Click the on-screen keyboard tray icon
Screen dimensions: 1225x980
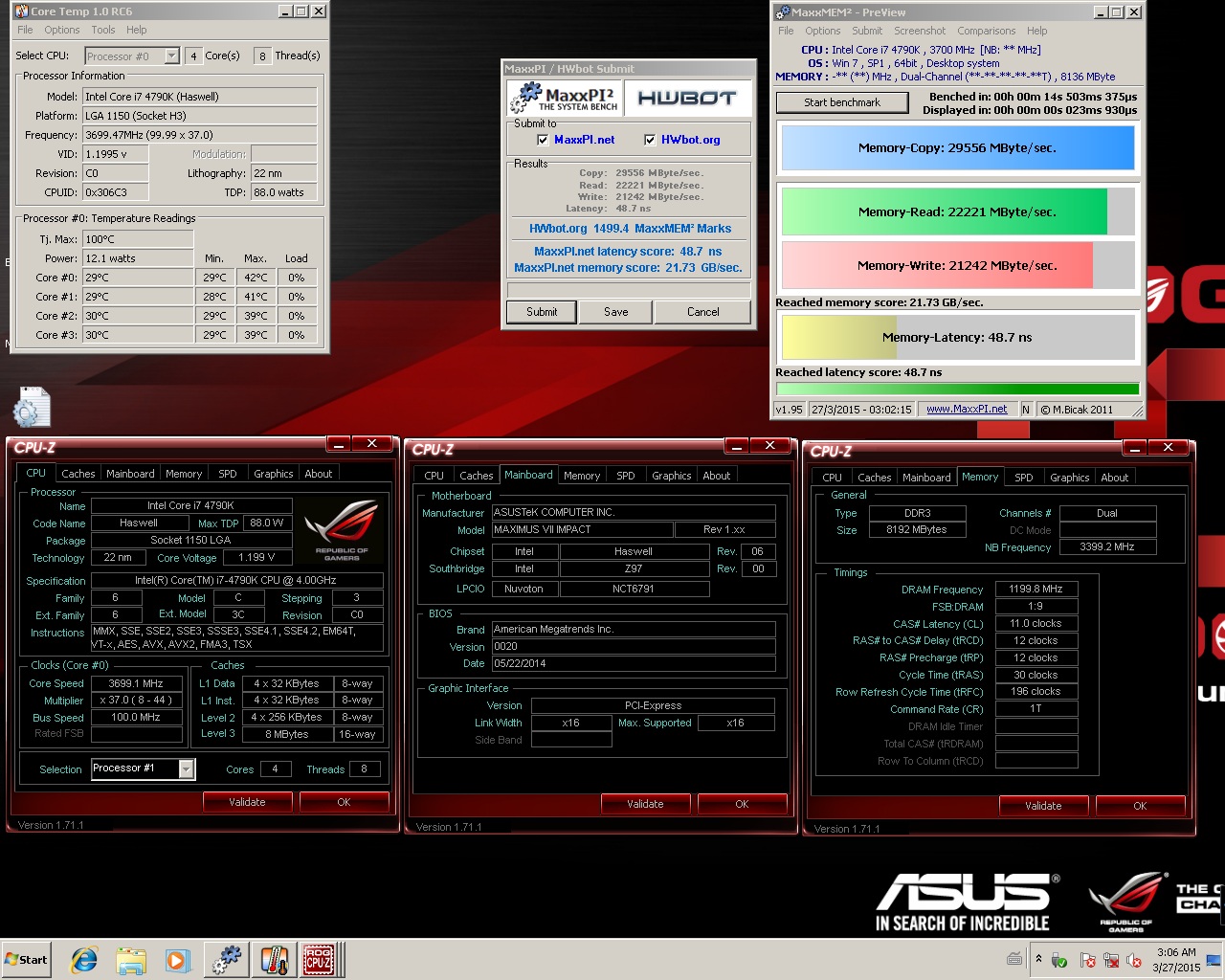(x=1014, y=959)
